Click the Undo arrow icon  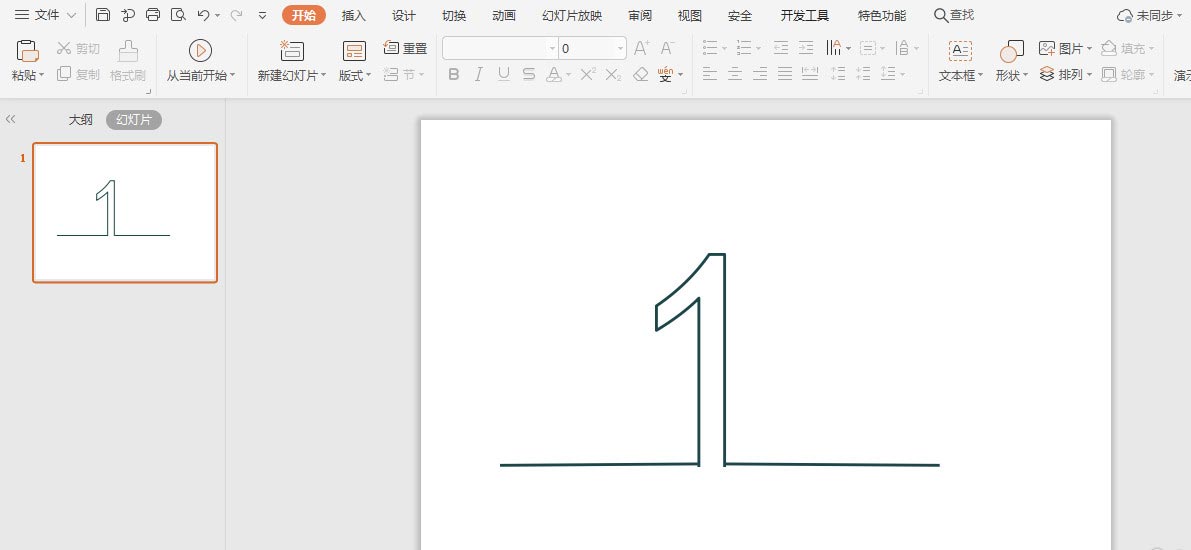[203, 15]
